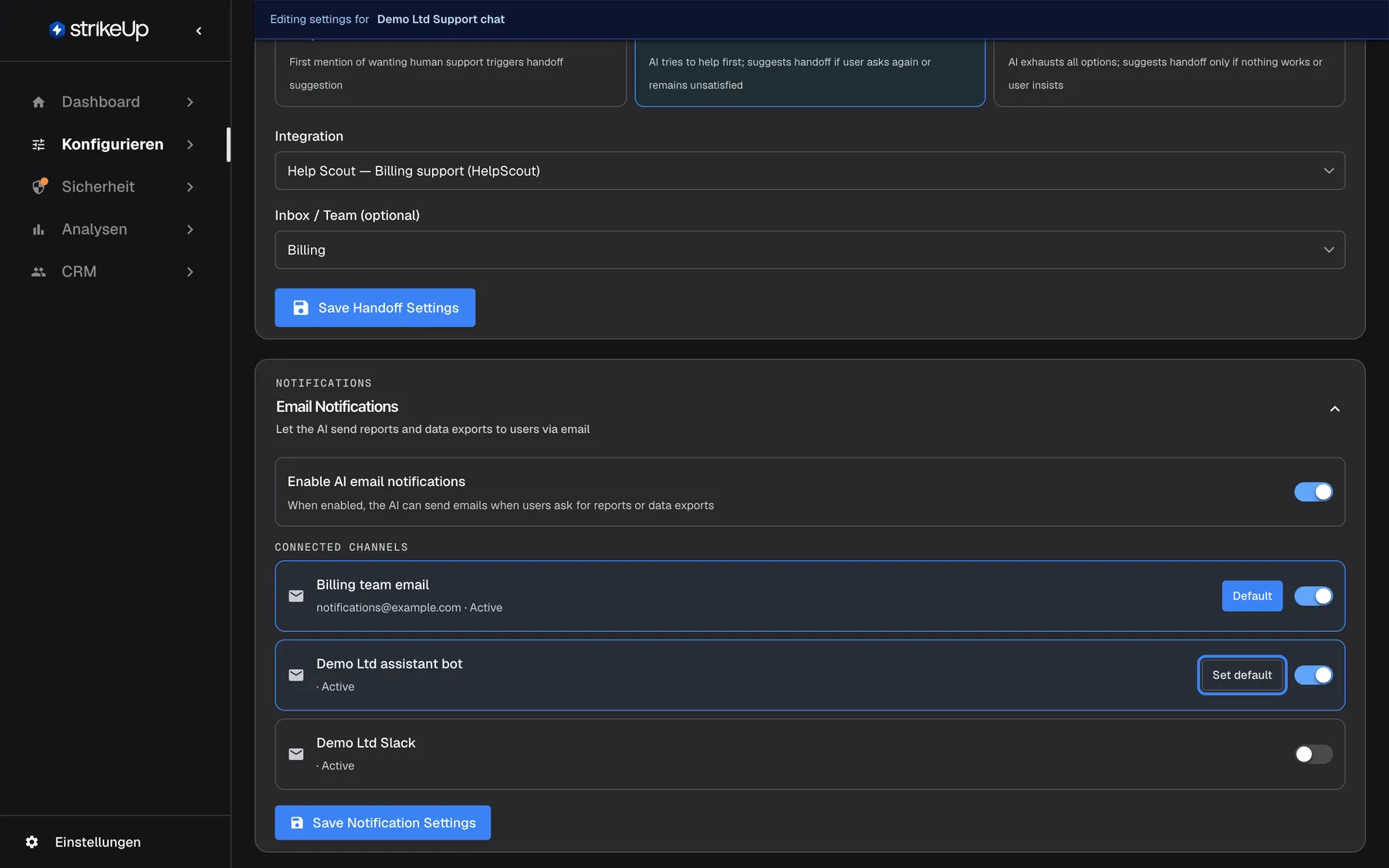This screenshot has height=868, width=1389.
Task: Click the Analysen bar chart icon
Action: tap(39, 229)
